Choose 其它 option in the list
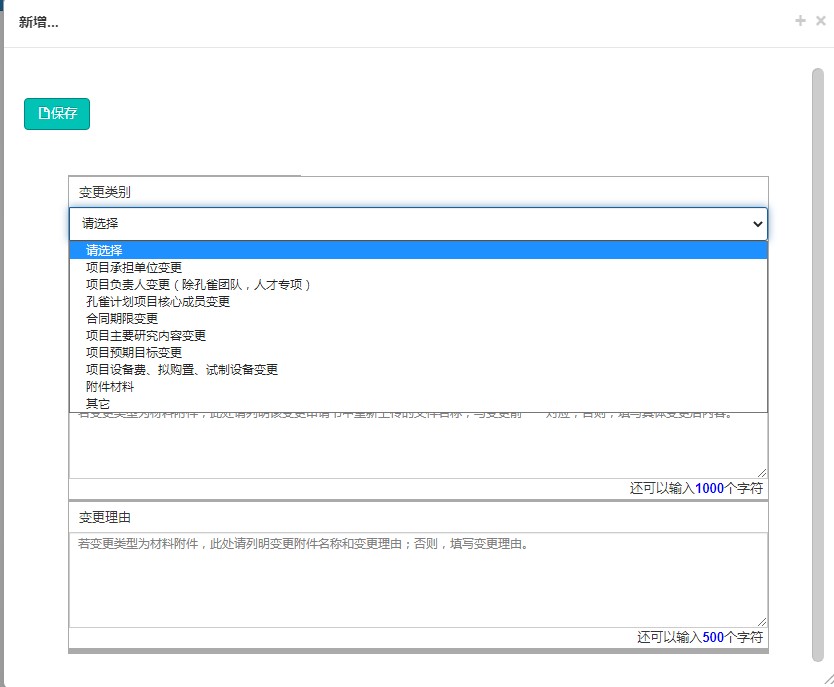The height and width of the screenshot is (687, 834). (98, 403)
